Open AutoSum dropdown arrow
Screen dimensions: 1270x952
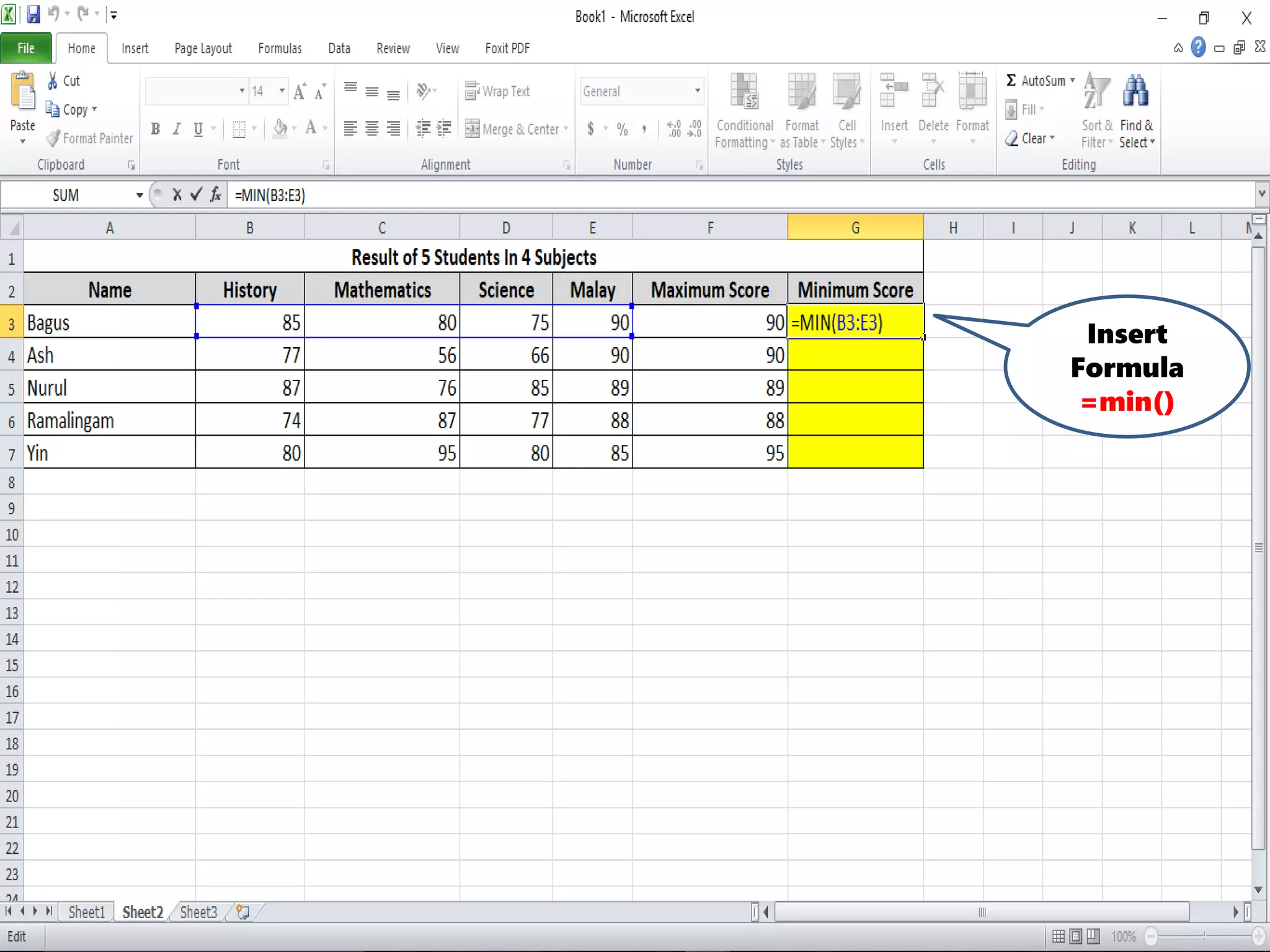tap(1072, 81)
